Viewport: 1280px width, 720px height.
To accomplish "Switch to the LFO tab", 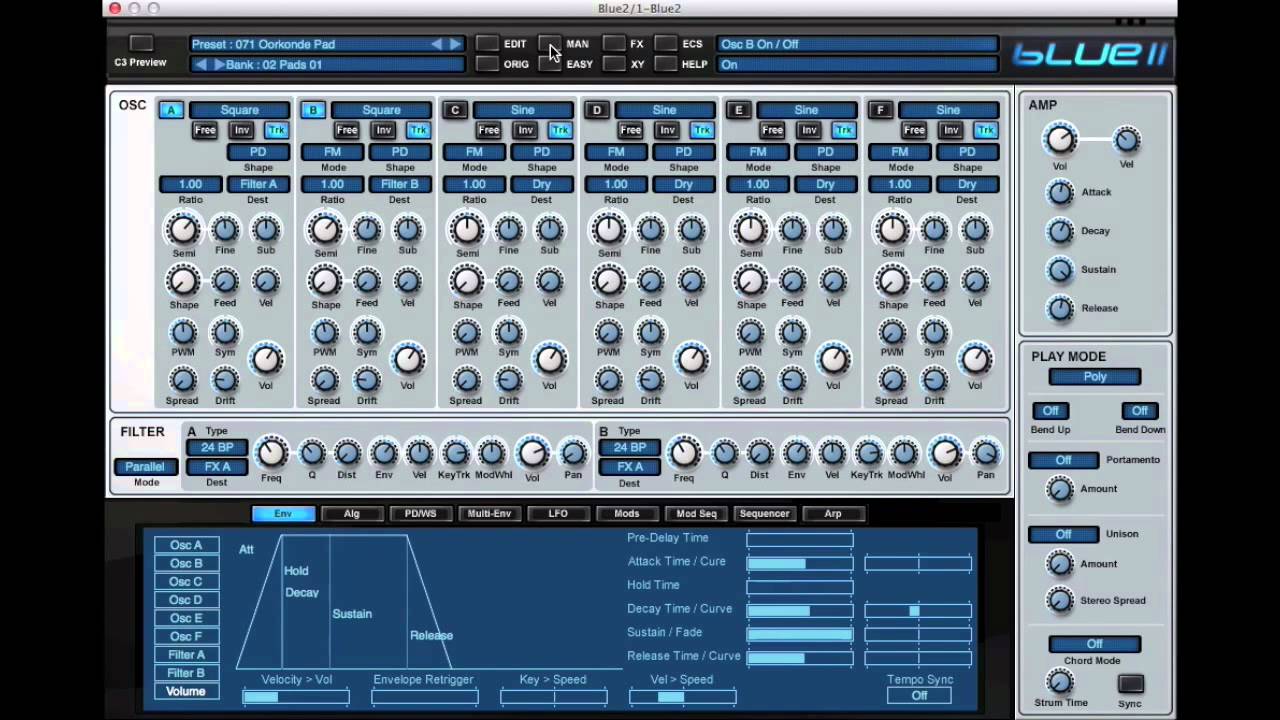I will pyautogui.click(x=558, y=514).
